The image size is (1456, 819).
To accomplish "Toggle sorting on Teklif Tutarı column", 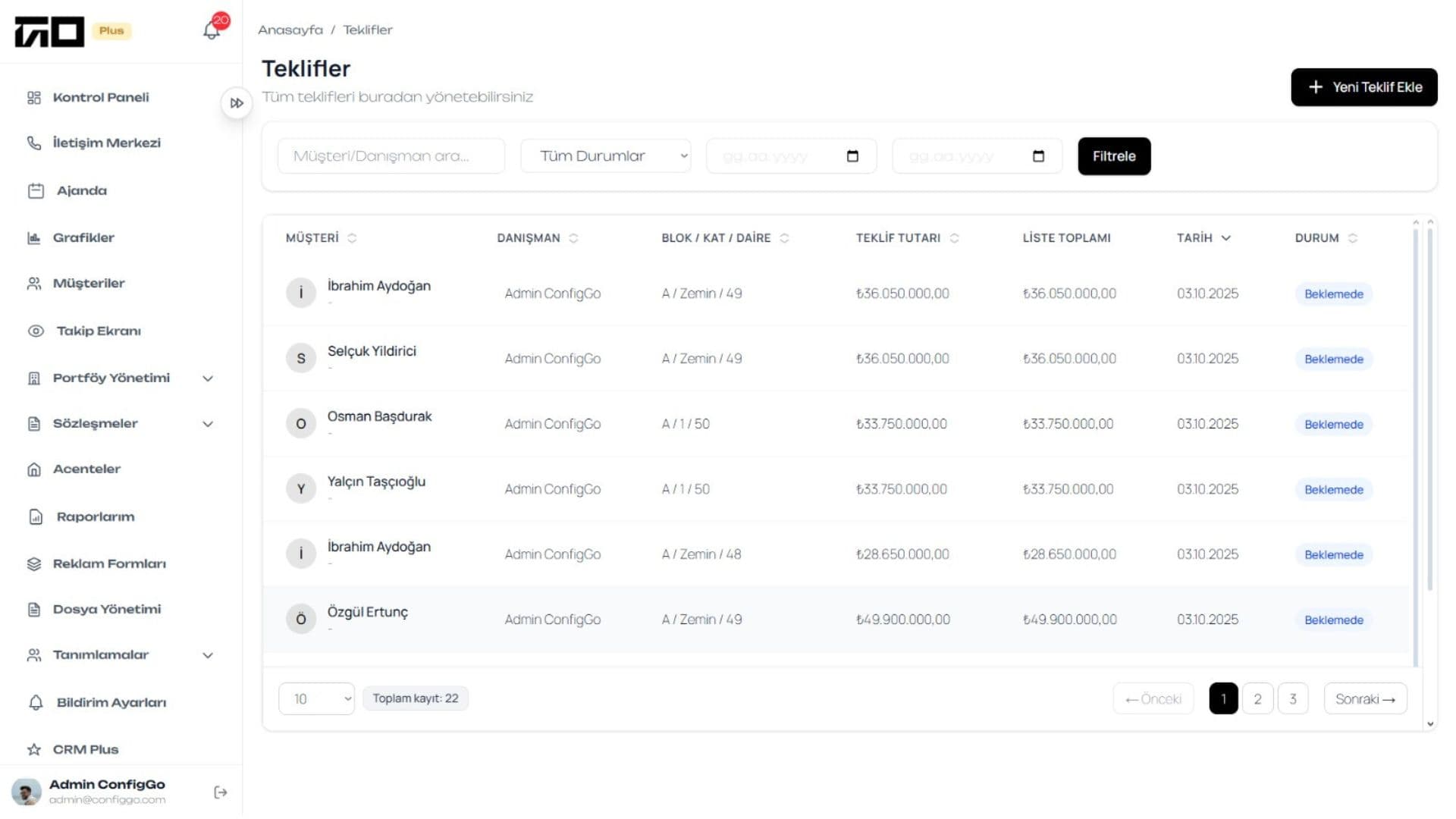I will [954, 238].
